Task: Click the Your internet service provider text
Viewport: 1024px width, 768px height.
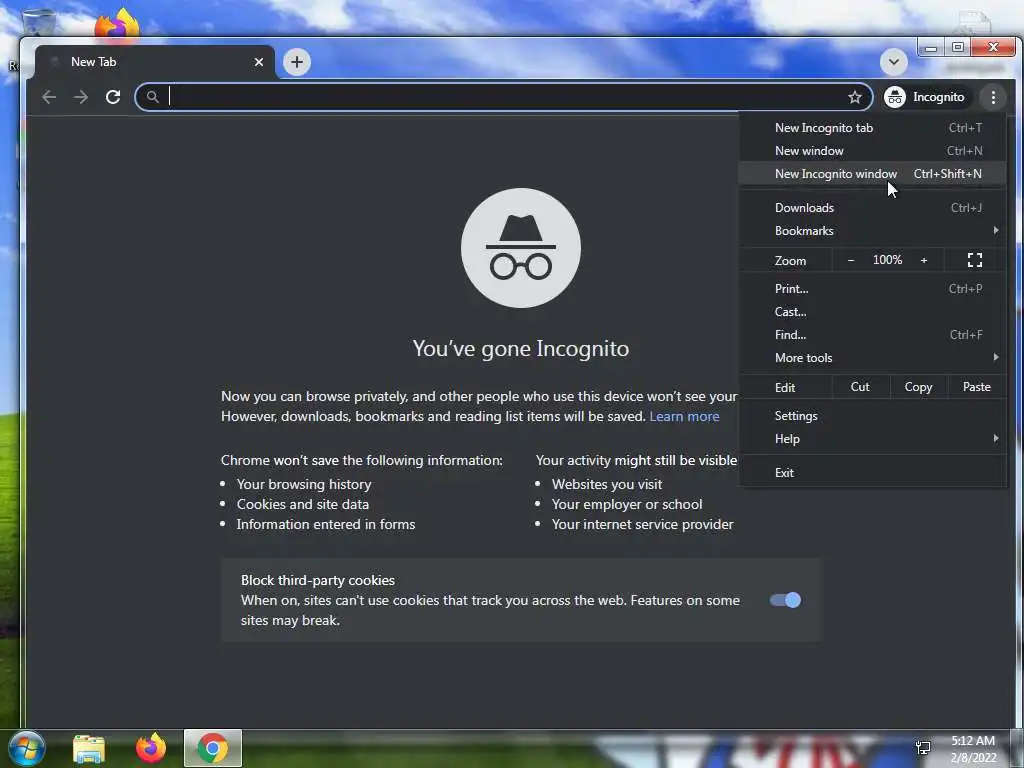Action: (643, 524)
